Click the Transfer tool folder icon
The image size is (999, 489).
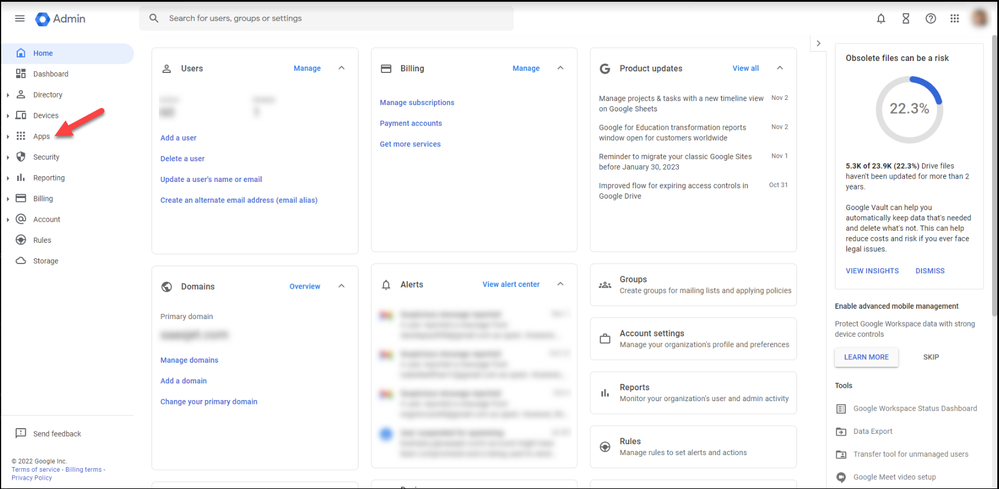click(841, 454)
